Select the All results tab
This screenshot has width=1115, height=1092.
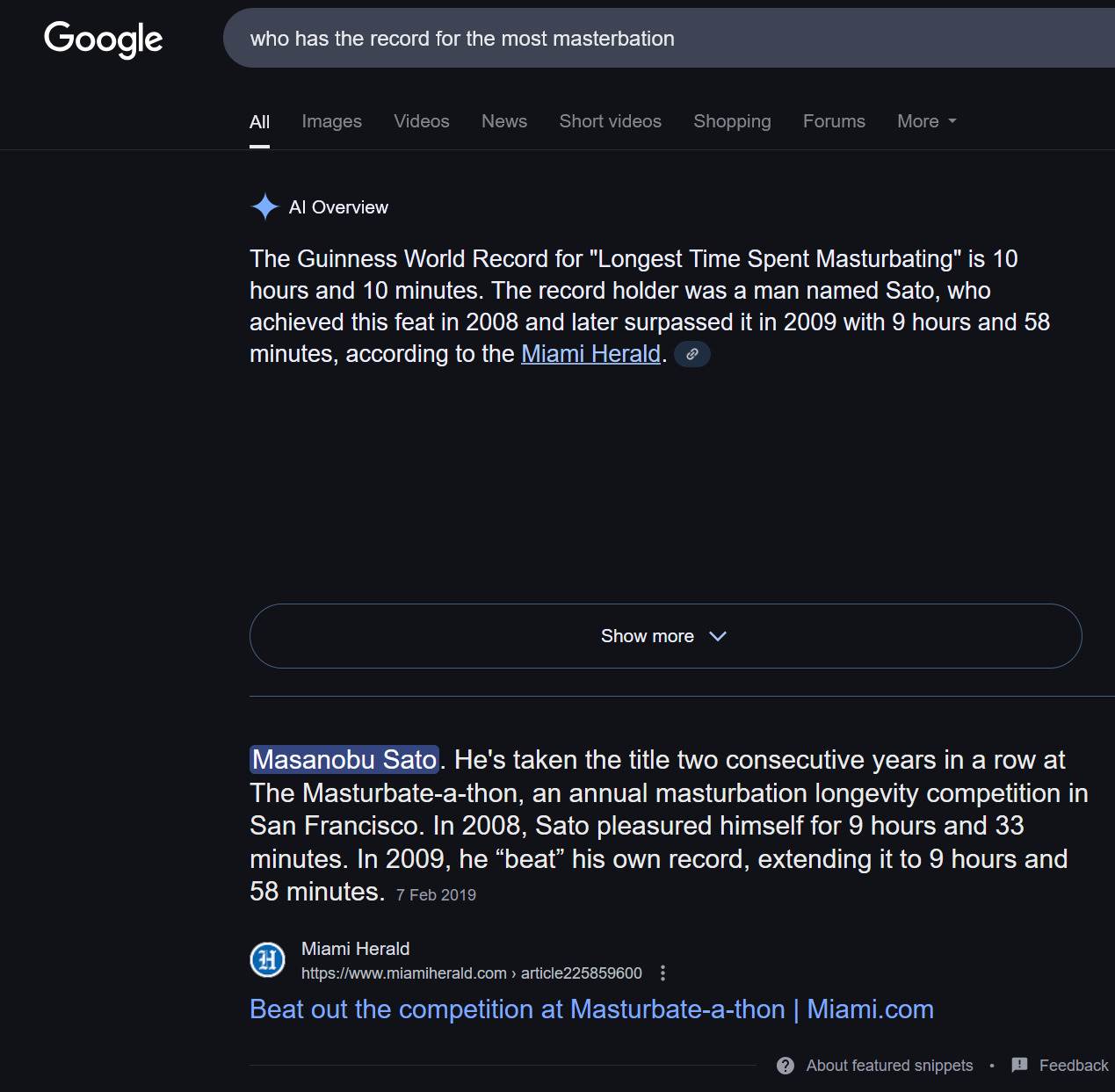(259, 121)
